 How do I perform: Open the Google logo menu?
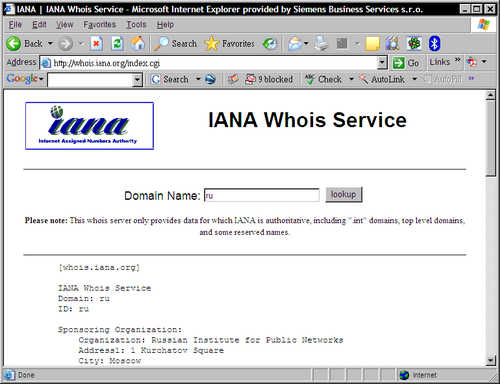(25, 79)
